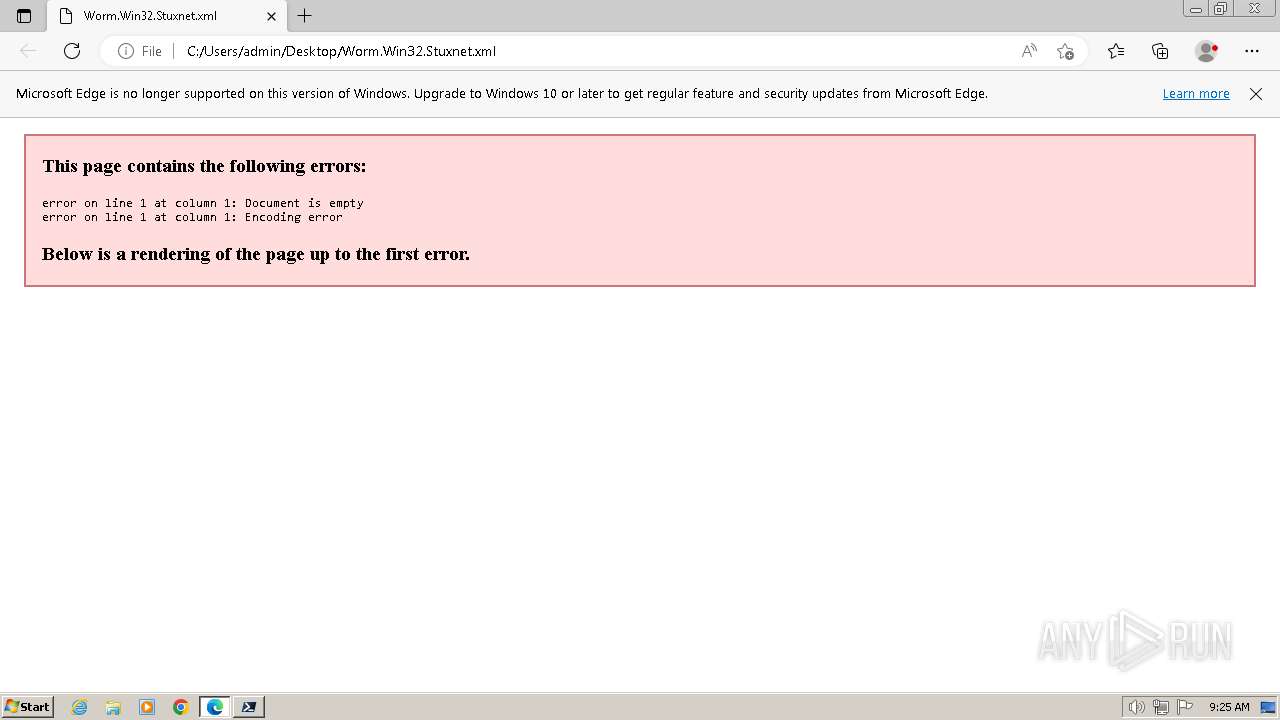Screen dimensions: 1280x720
Task: Launch Internet Explorer from taskbar
Action: (80, 707)
